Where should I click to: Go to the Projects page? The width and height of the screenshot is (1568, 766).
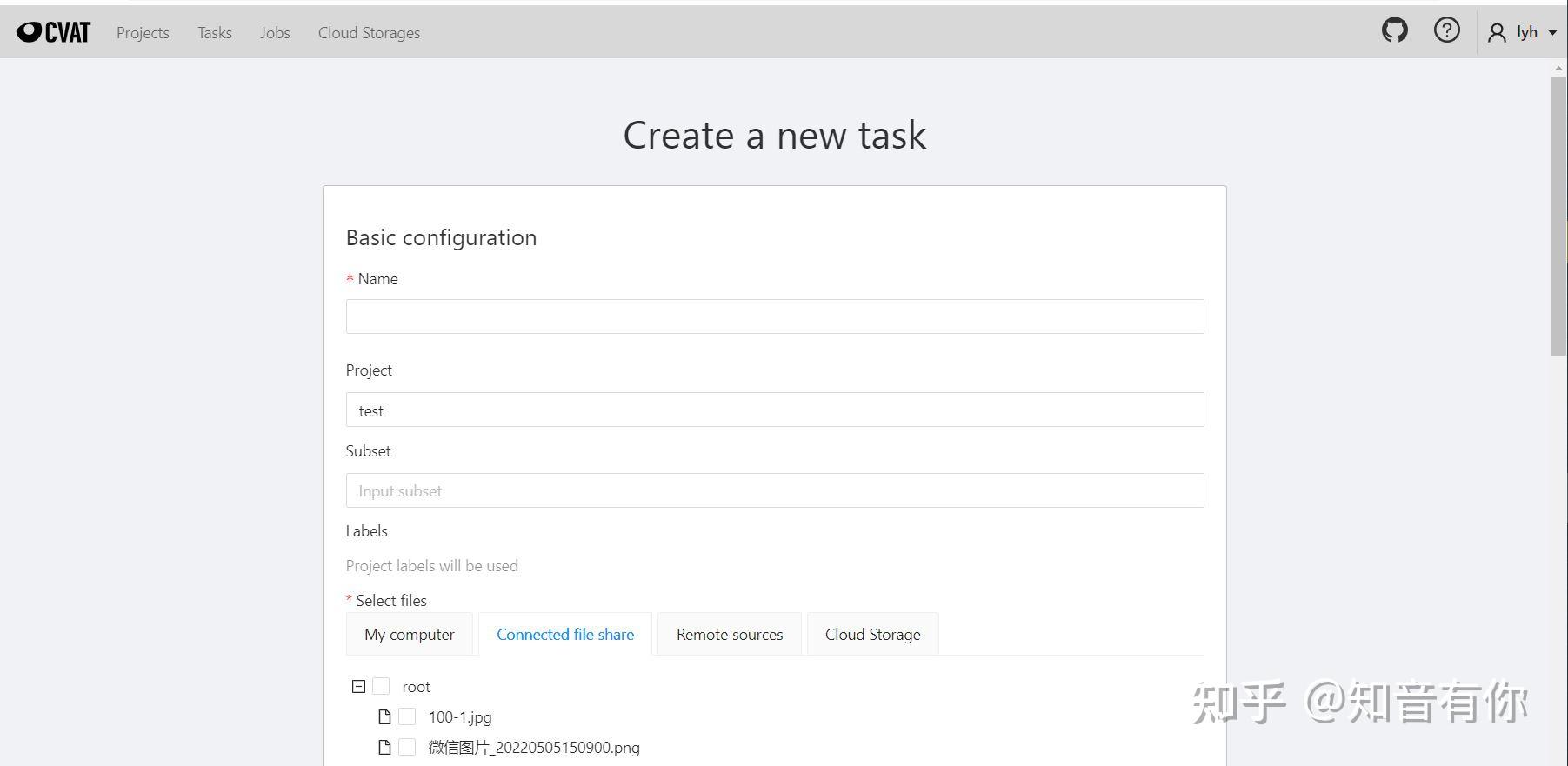pos(143,33)
